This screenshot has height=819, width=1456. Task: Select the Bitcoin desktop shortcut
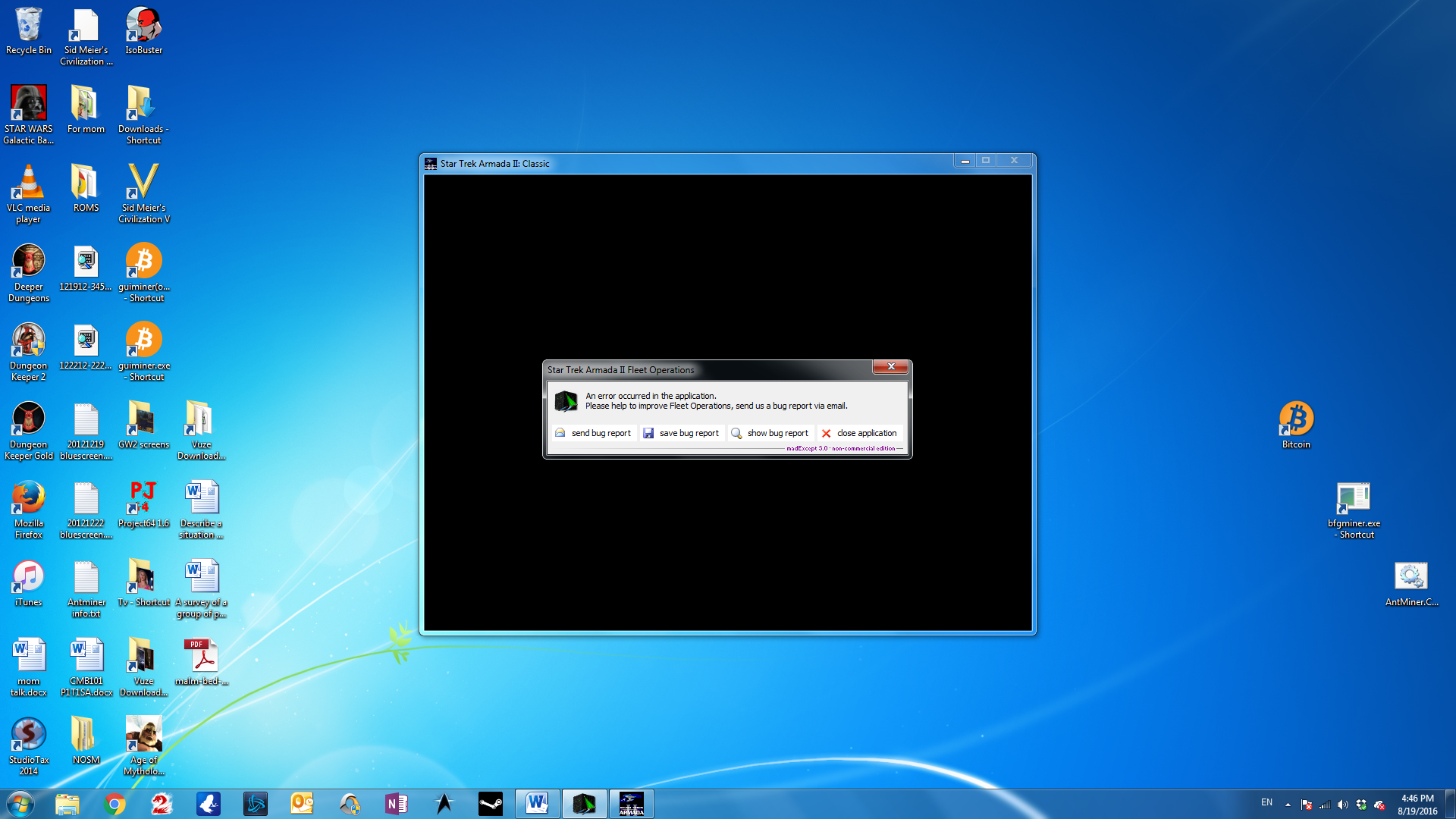1297,425
